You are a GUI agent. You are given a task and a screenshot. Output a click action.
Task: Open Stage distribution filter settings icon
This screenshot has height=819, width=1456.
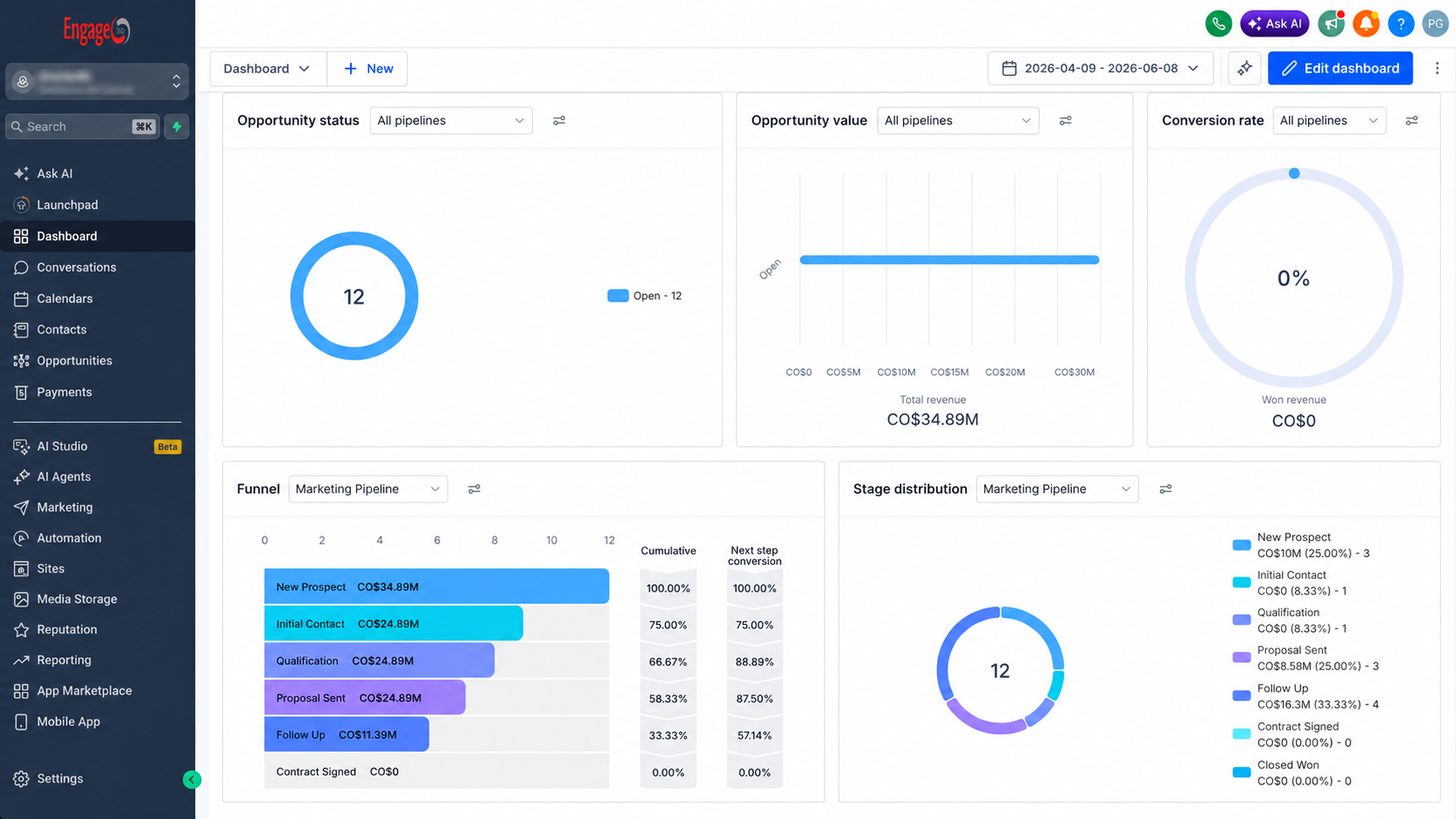pyautogui.click(x=1165, y=489)
